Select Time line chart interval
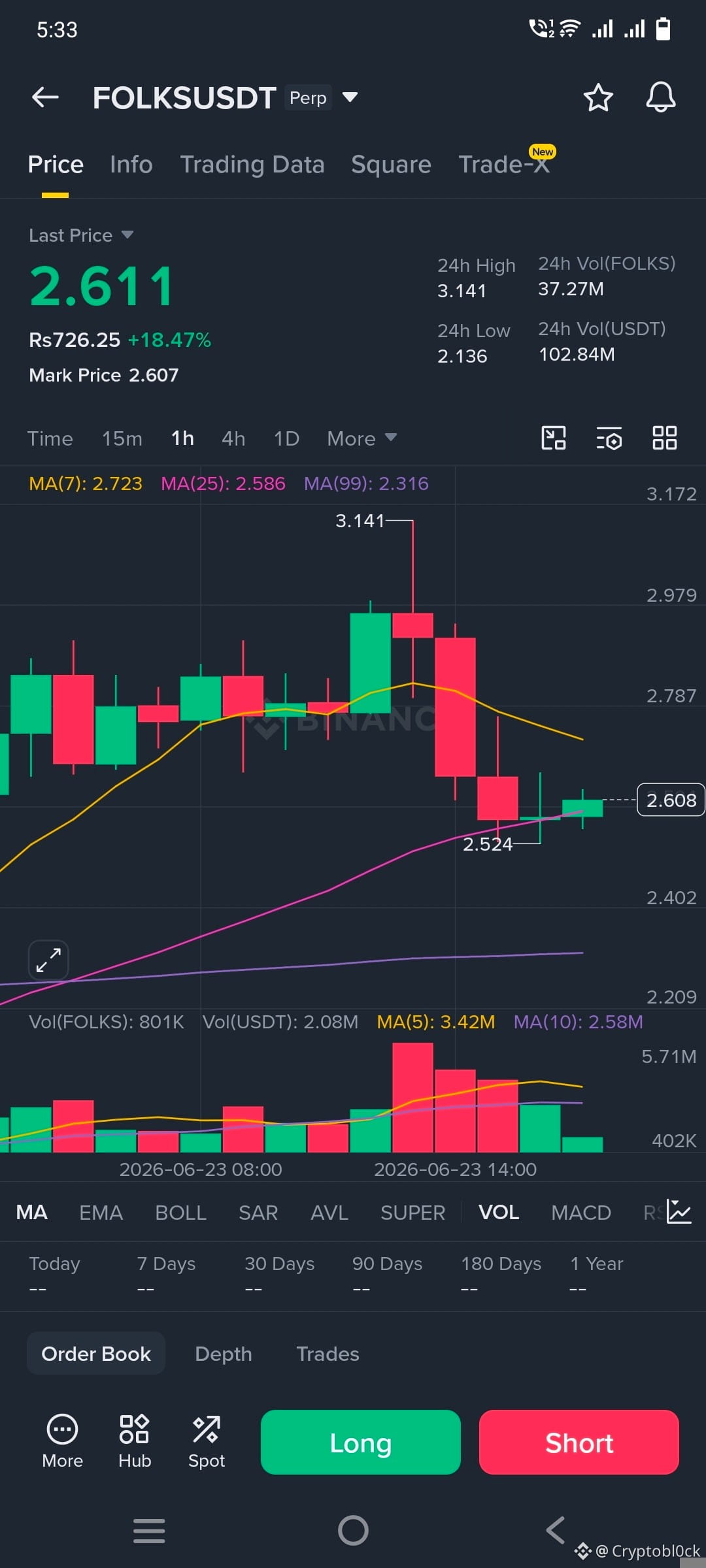 tap(50, 438)
